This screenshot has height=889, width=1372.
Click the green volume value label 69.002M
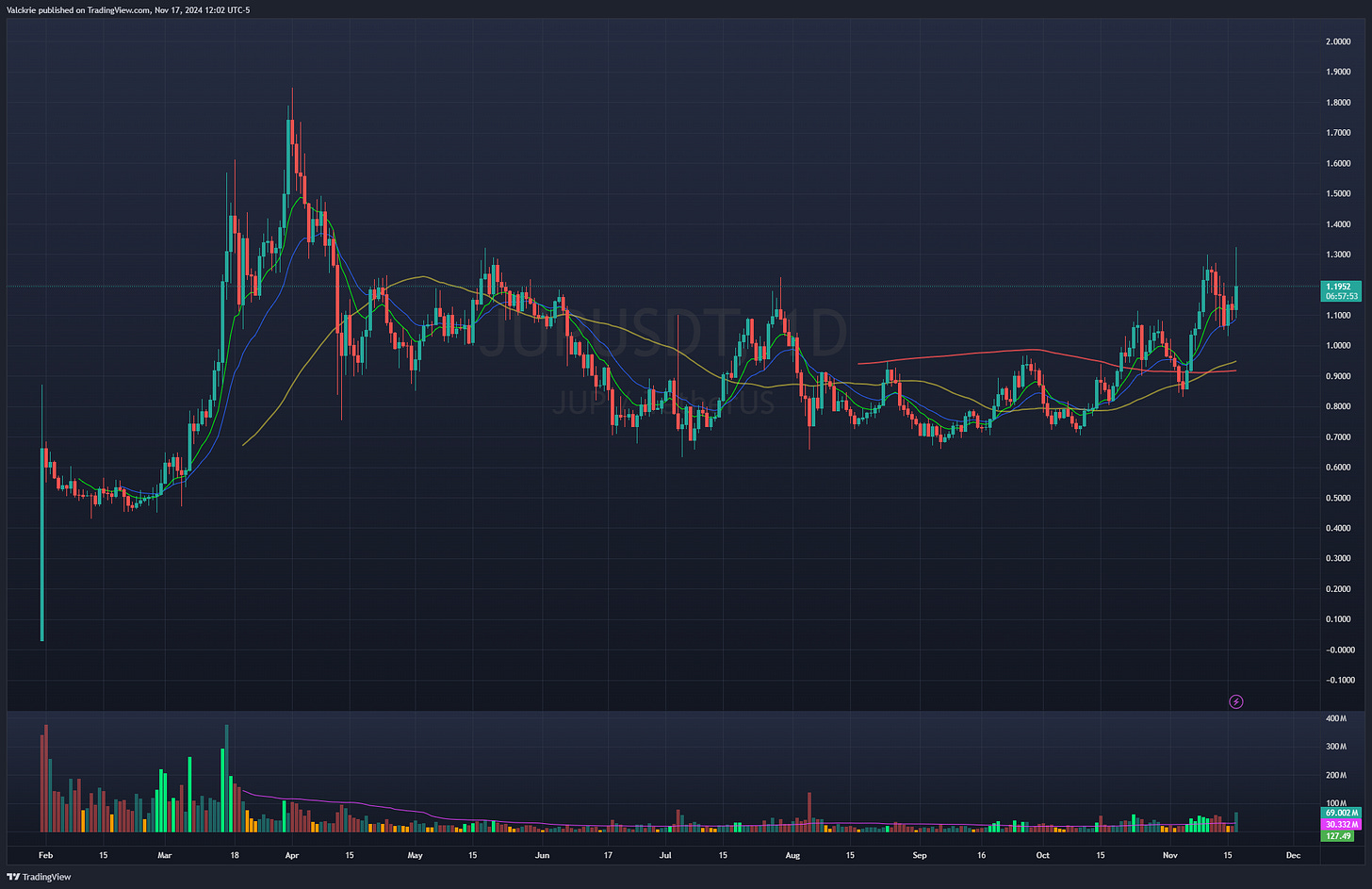pos(1342,813)
